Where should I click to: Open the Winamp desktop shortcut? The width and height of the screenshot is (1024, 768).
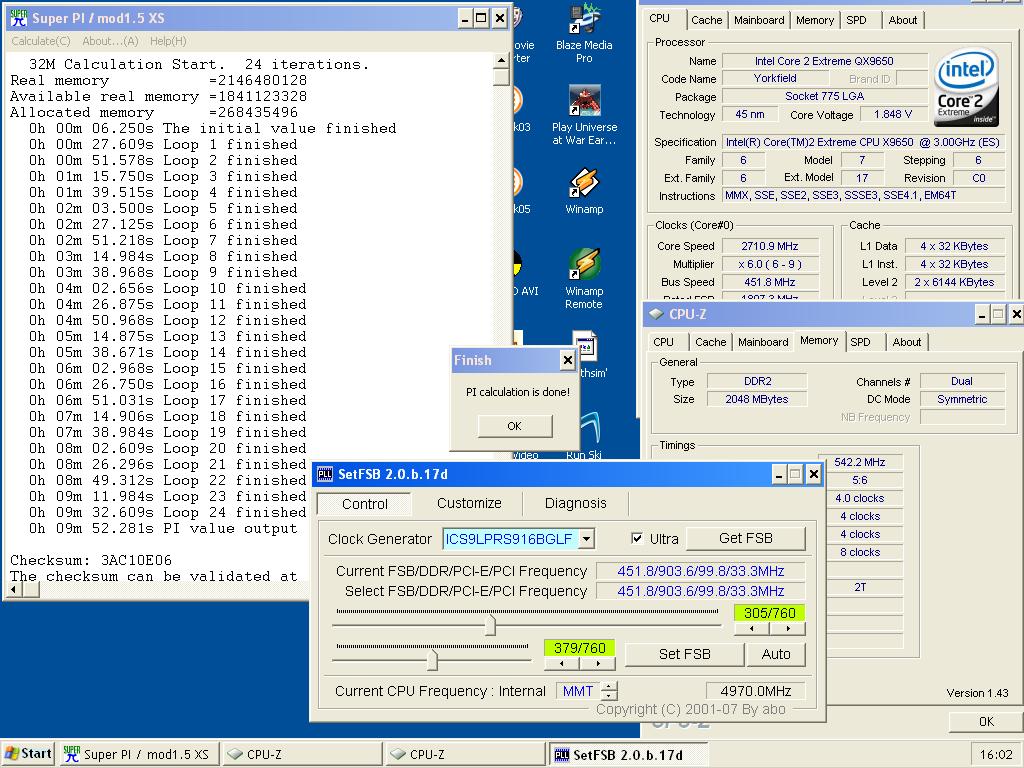tap(584, 191)
